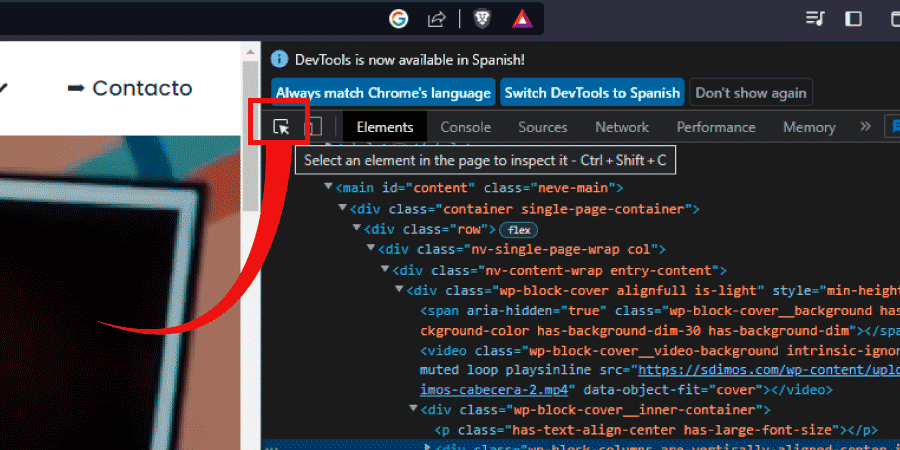Screen dimensions: 900x450
Task: Click Switch DevTools to Spanish
Action: pyautogui.click(x=592, y=92)
